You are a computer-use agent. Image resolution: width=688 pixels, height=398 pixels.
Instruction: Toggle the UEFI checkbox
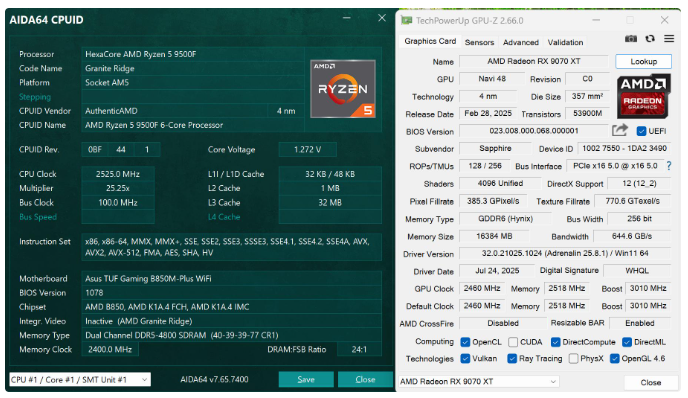[641, 131]
